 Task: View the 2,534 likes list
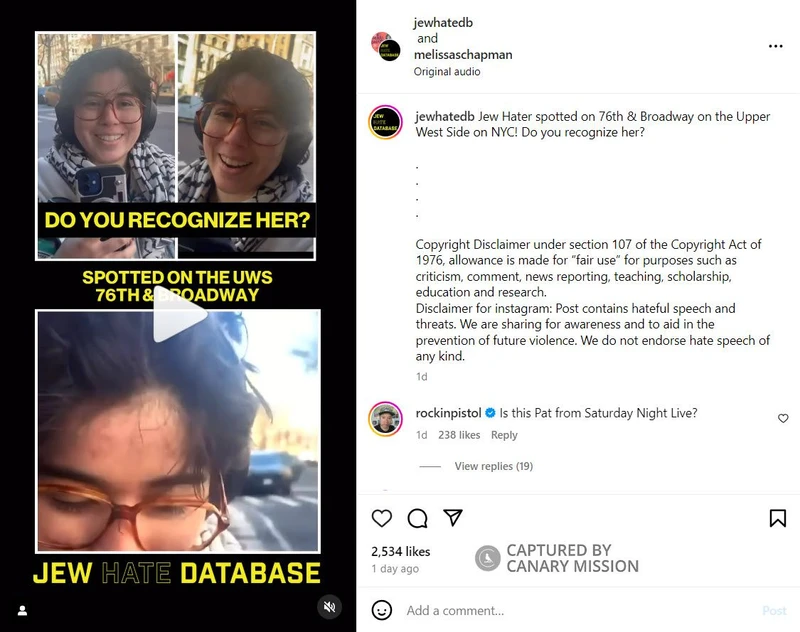401,551
